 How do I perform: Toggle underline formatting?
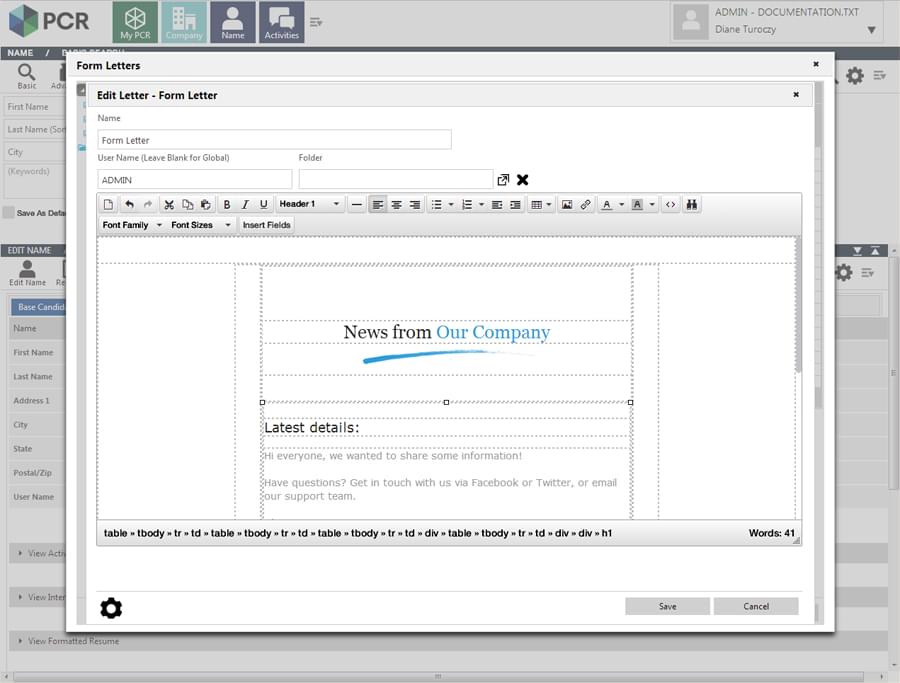263,204
